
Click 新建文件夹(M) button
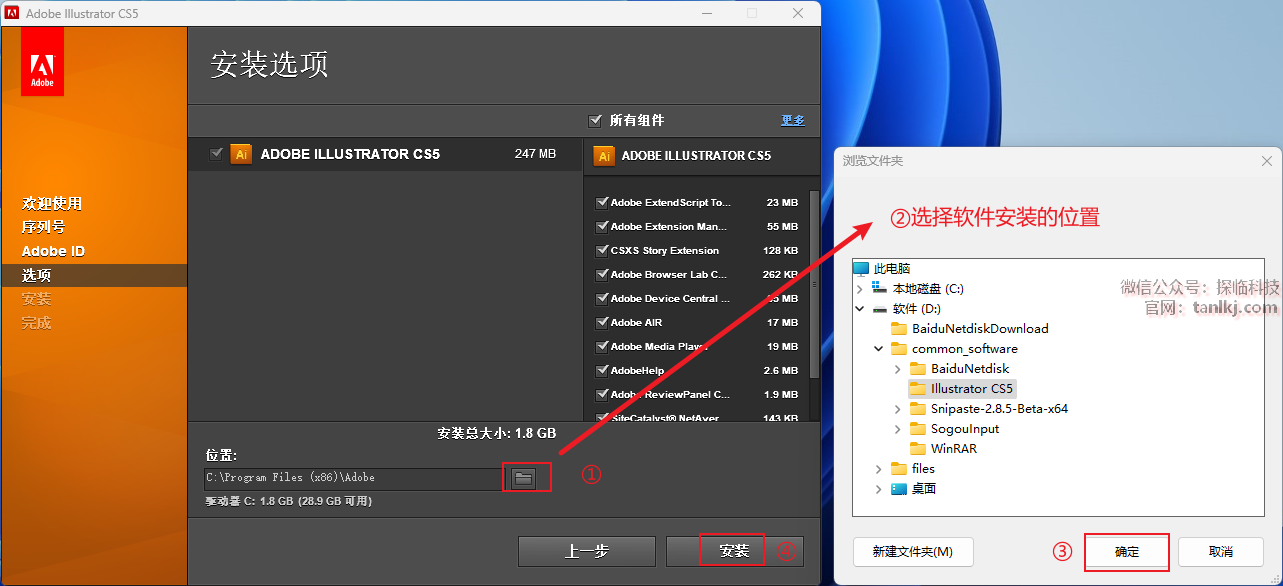(x=913, y=551)
